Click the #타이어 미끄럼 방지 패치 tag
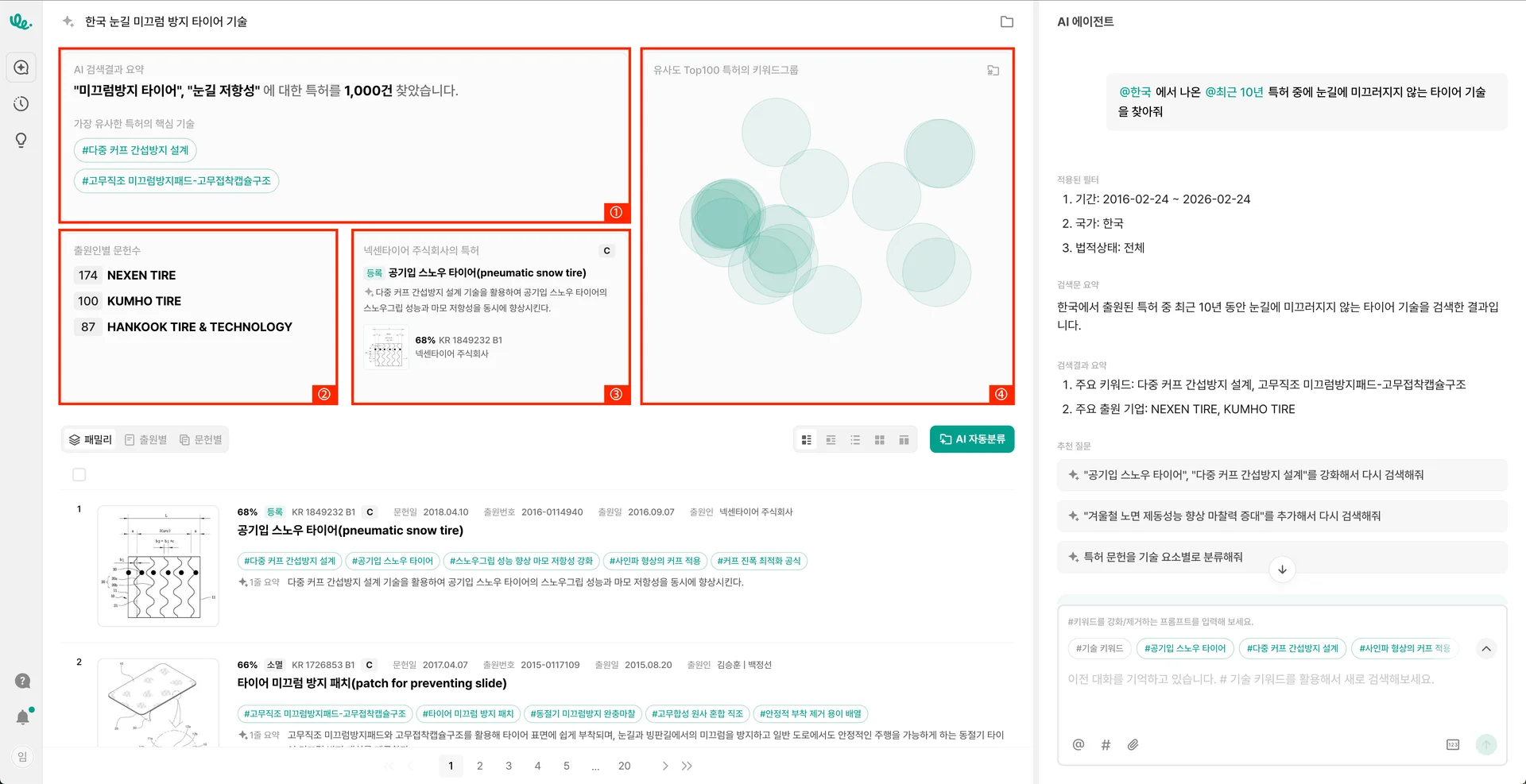This screenshot has height=784, width=1526. point(468,714)
